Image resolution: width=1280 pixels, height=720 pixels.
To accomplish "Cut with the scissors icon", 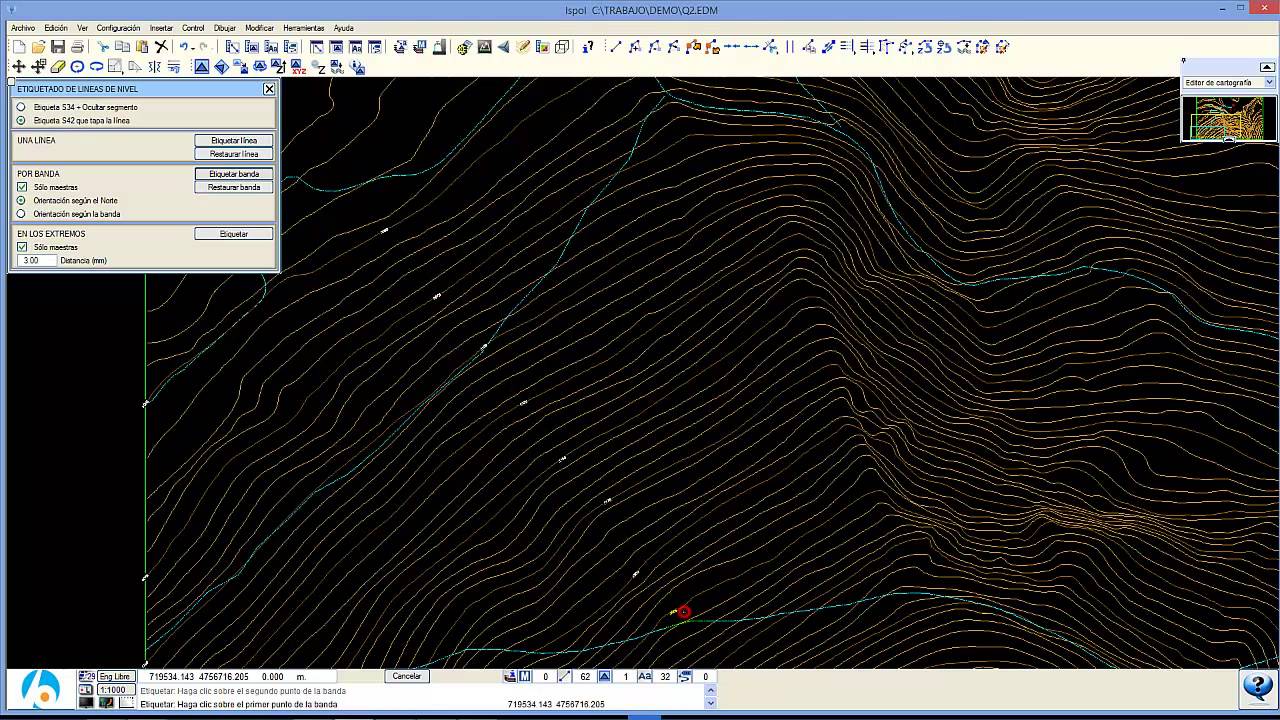I will 103,47.
